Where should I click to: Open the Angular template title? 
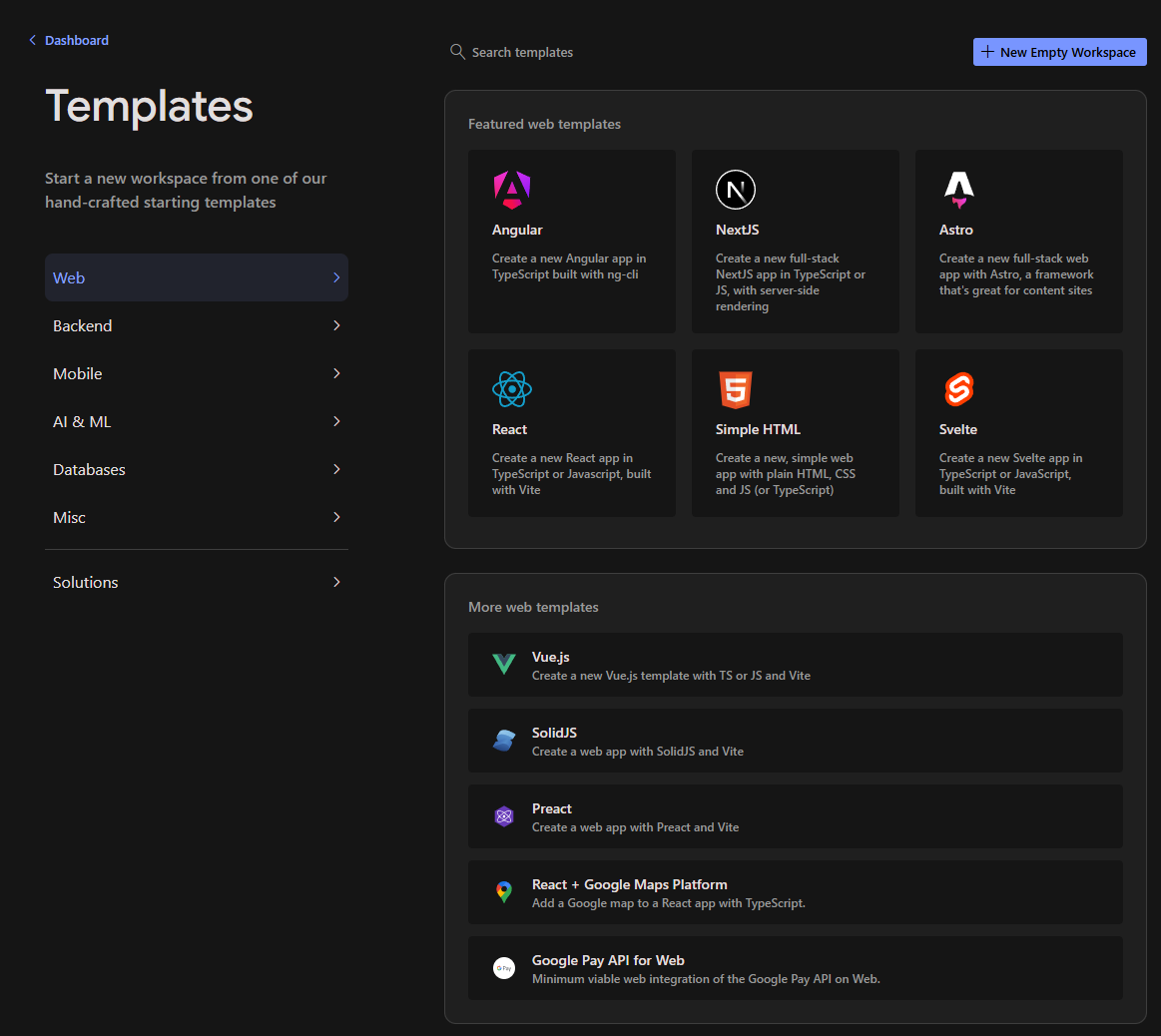tap(517, 230)
